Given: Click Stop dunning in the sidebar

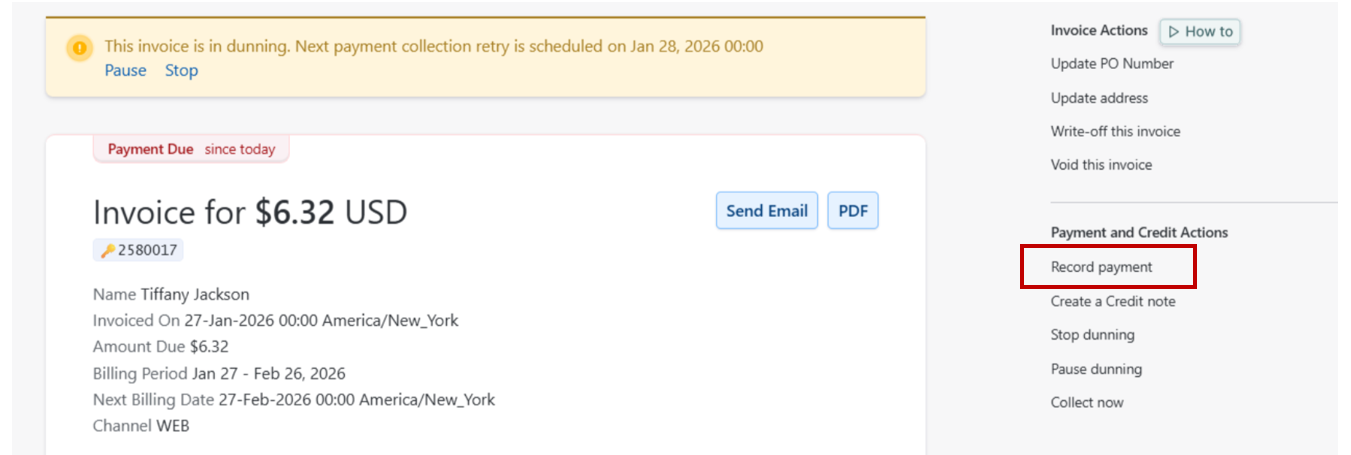Looking at the screenshot, I should click(1092, 335).
